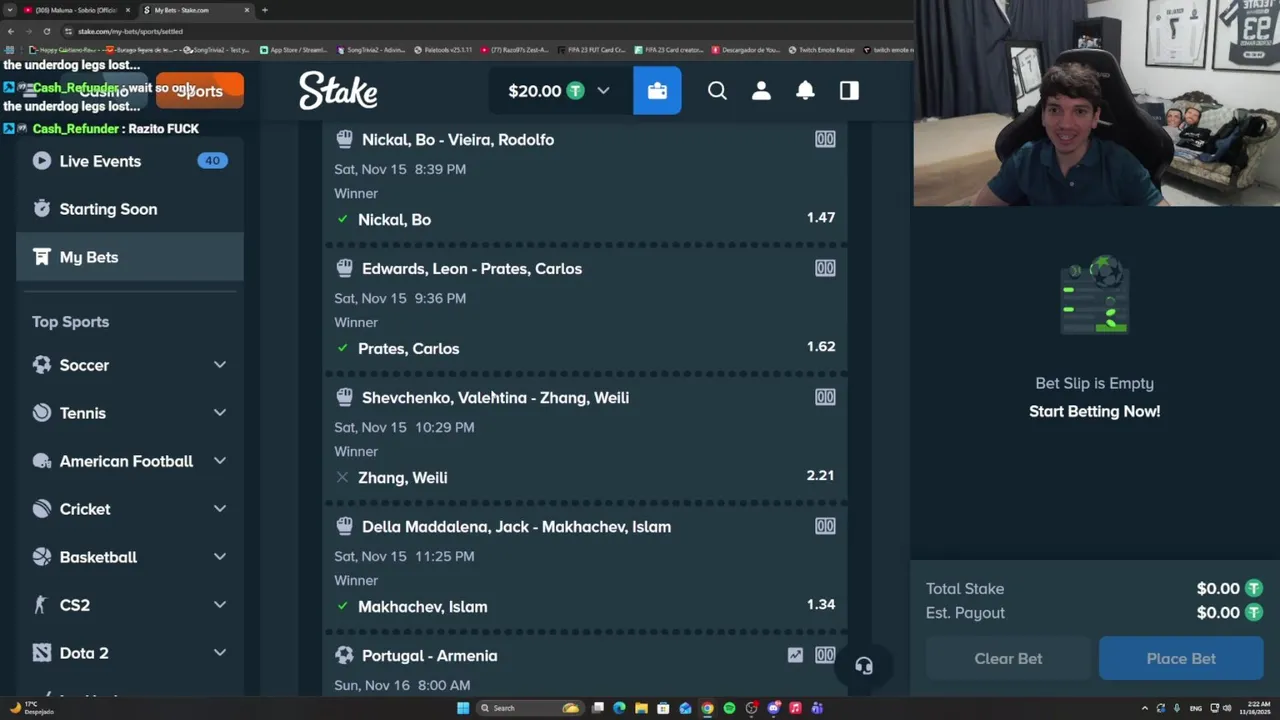Click the 1.34 odds on Makhachev, Islam
The width and height of the screenshot is (1280, 720).
(x=820, y=604)
